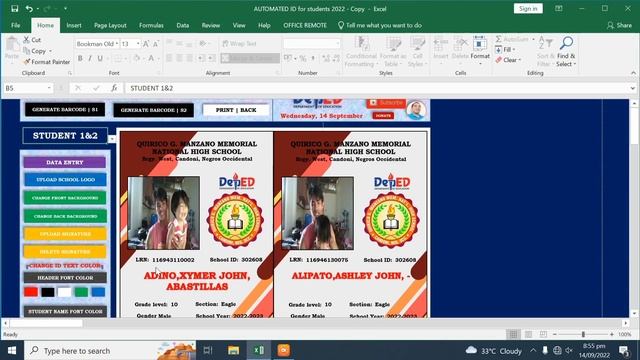Switch to the Insert tab
Image resolution: width=640 pixels, height=360 pixels.
pos(74,25)
